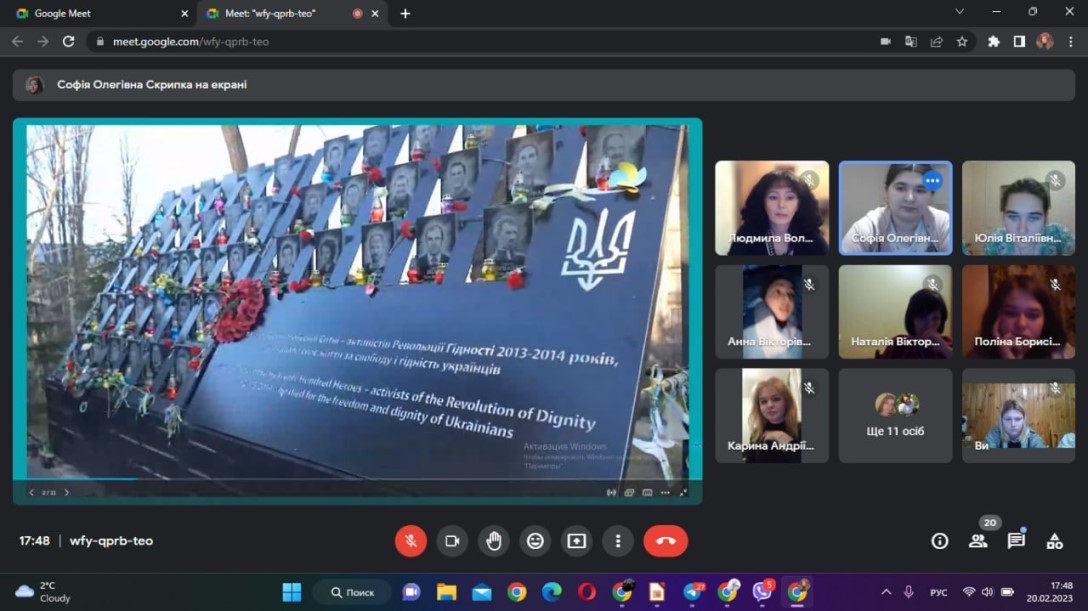Open clock and date 17:48 20.02.2023
The image size is (1088, 611).
point(1049,592)
